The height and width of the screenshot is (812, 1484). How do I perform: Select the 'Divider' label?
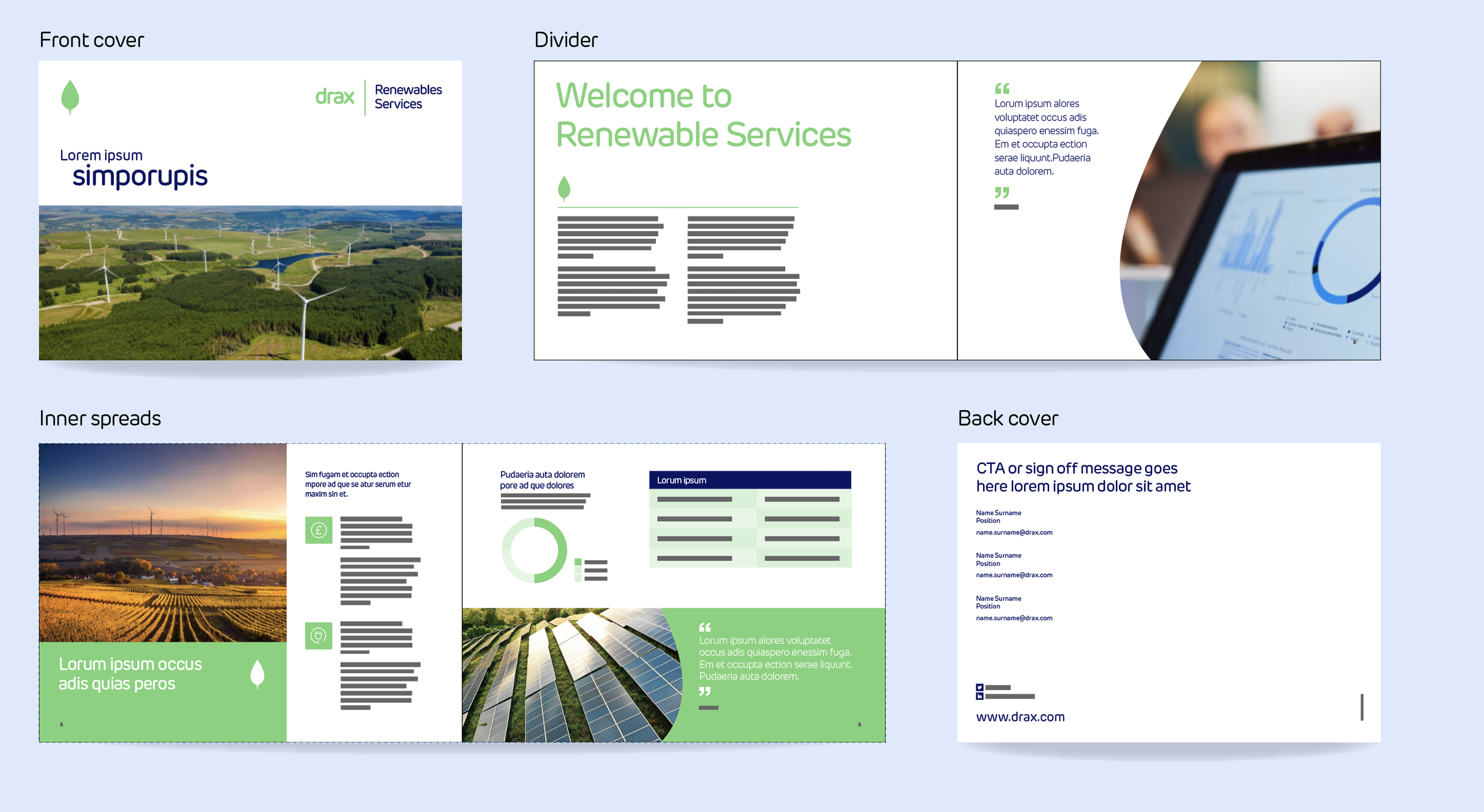coord(566,40)
